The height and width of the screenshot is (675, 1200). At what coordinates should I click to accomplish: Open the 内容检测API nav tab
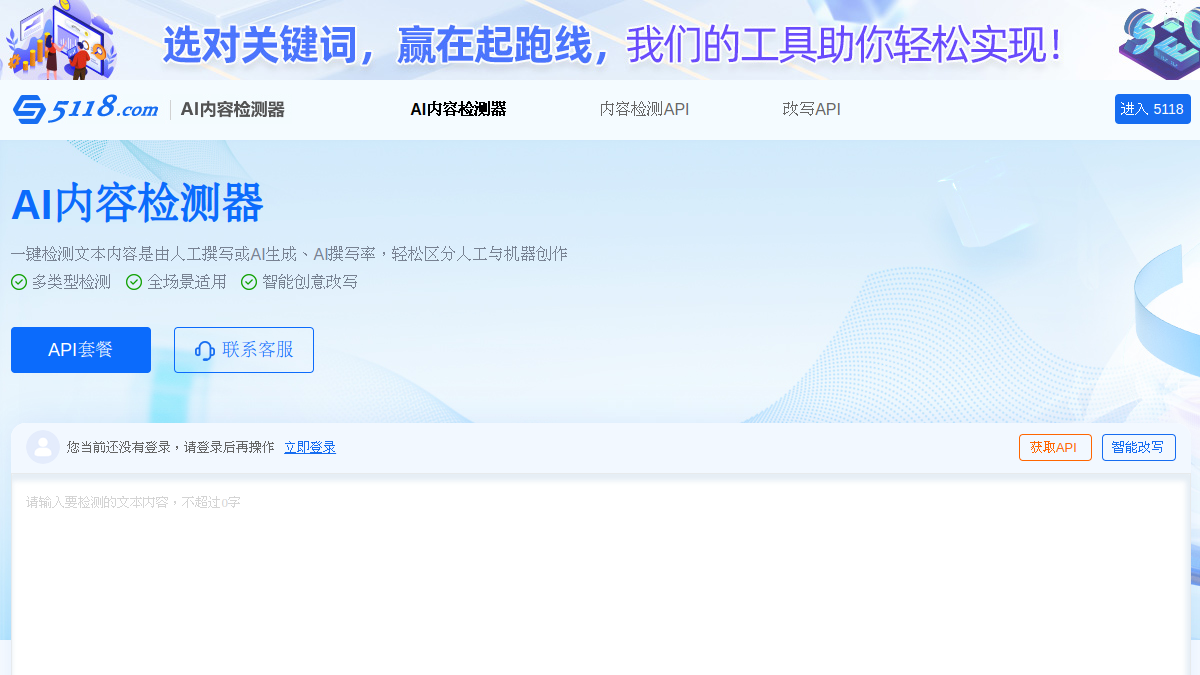[644, 109]
